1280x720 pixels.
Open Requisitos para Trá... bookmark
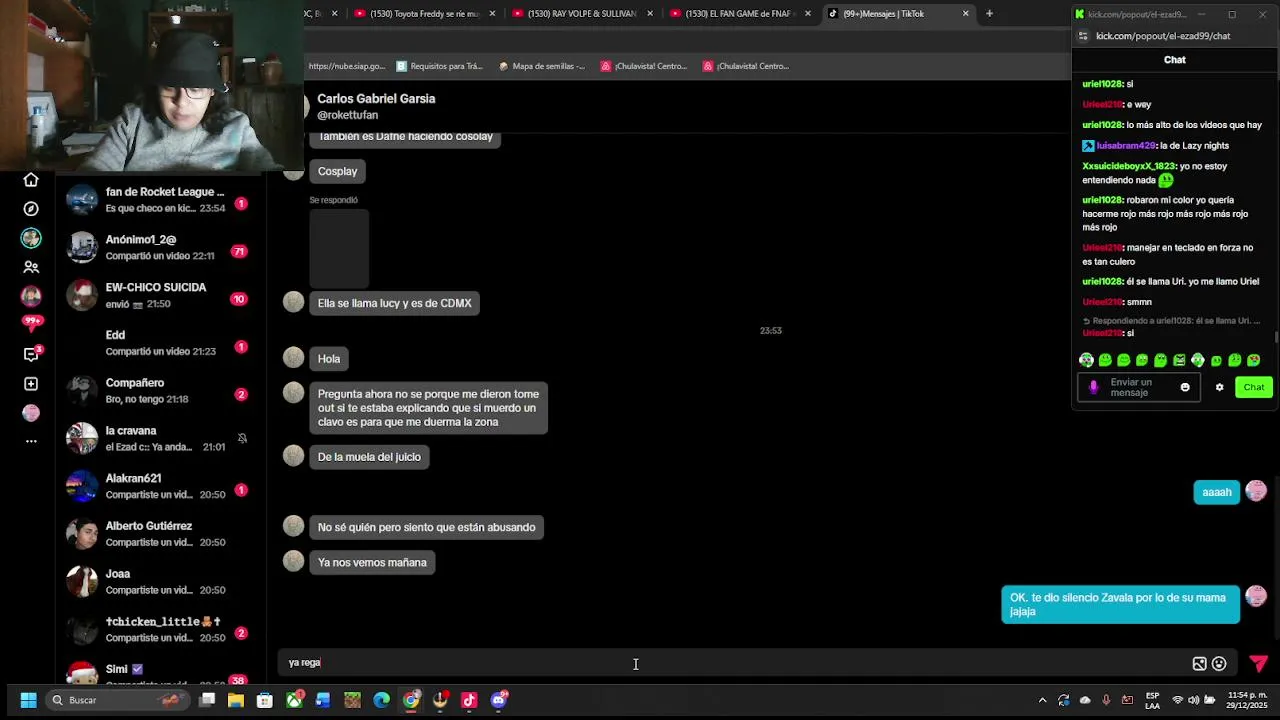point(439,66)
